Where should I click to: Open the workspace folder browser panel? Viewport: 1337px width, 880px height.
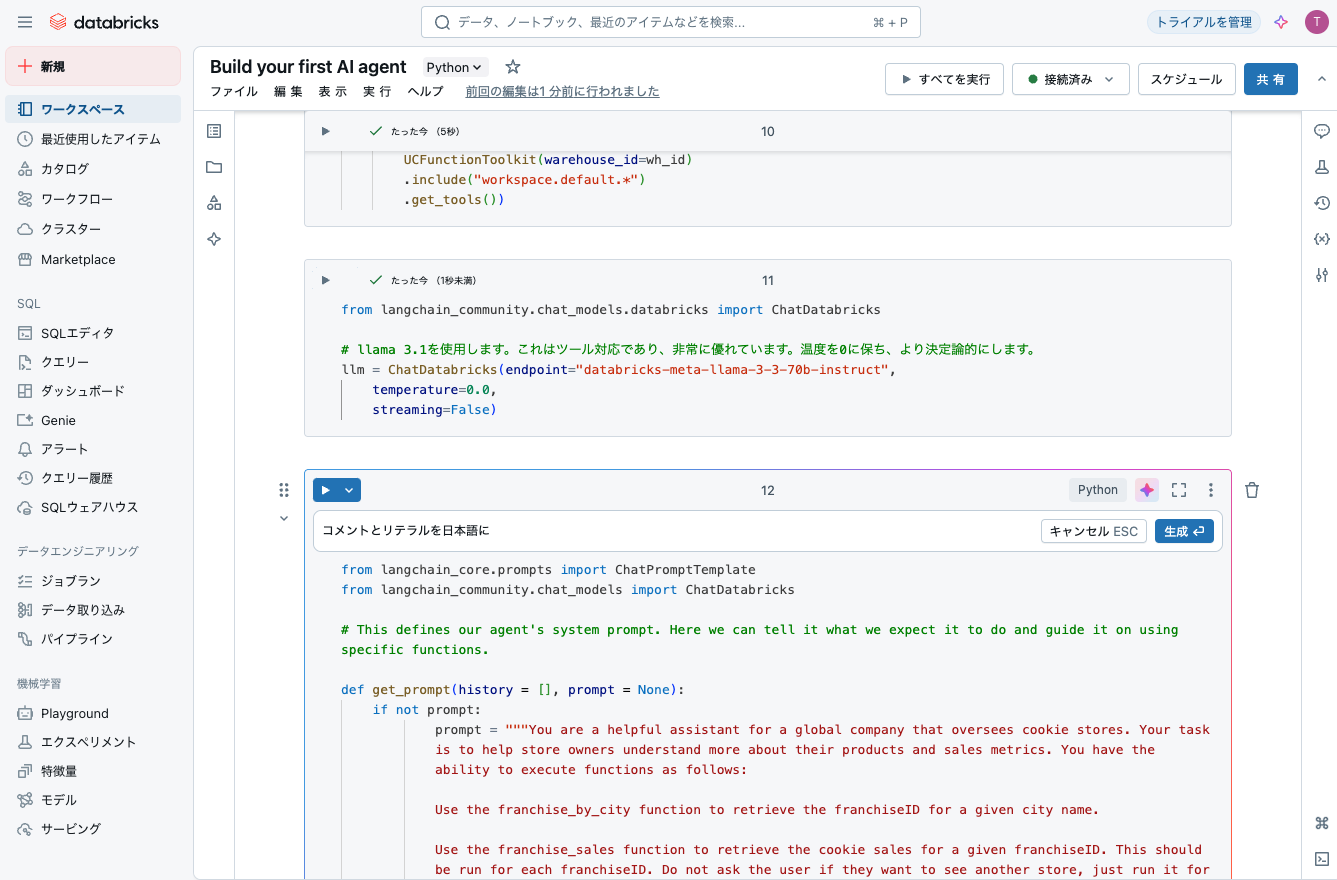coord(213,167)
